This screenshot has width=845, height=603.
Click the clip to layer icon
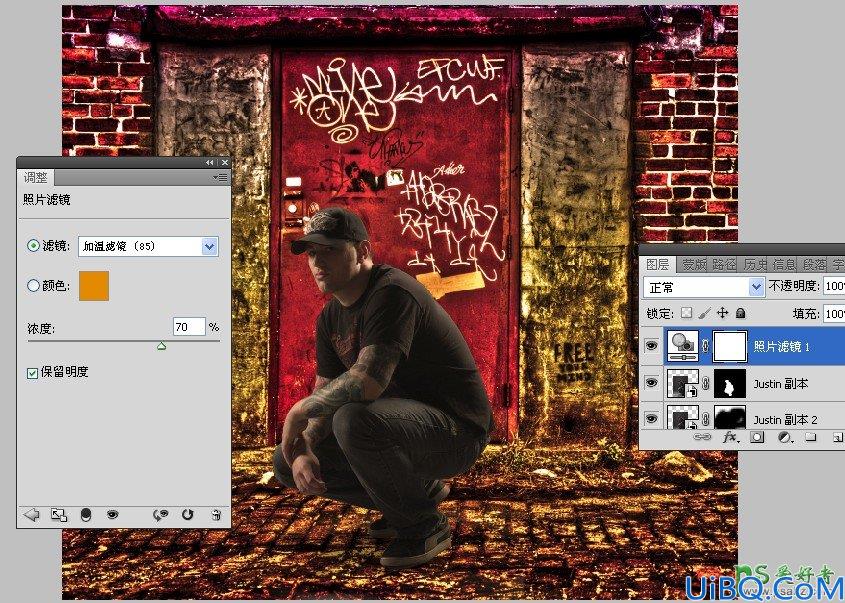pyautogui.click(x=86, y=515)
